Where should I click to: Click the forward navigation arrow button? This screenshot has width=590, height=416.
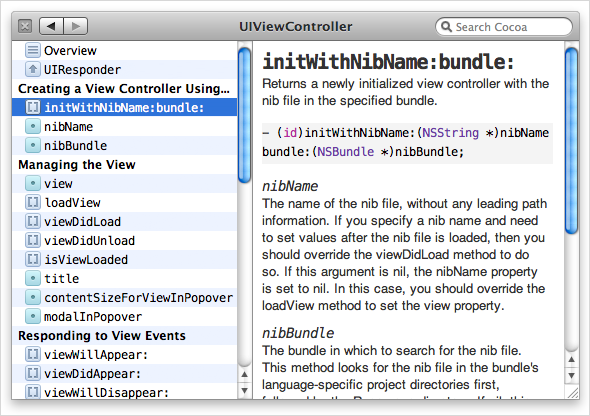76,26
